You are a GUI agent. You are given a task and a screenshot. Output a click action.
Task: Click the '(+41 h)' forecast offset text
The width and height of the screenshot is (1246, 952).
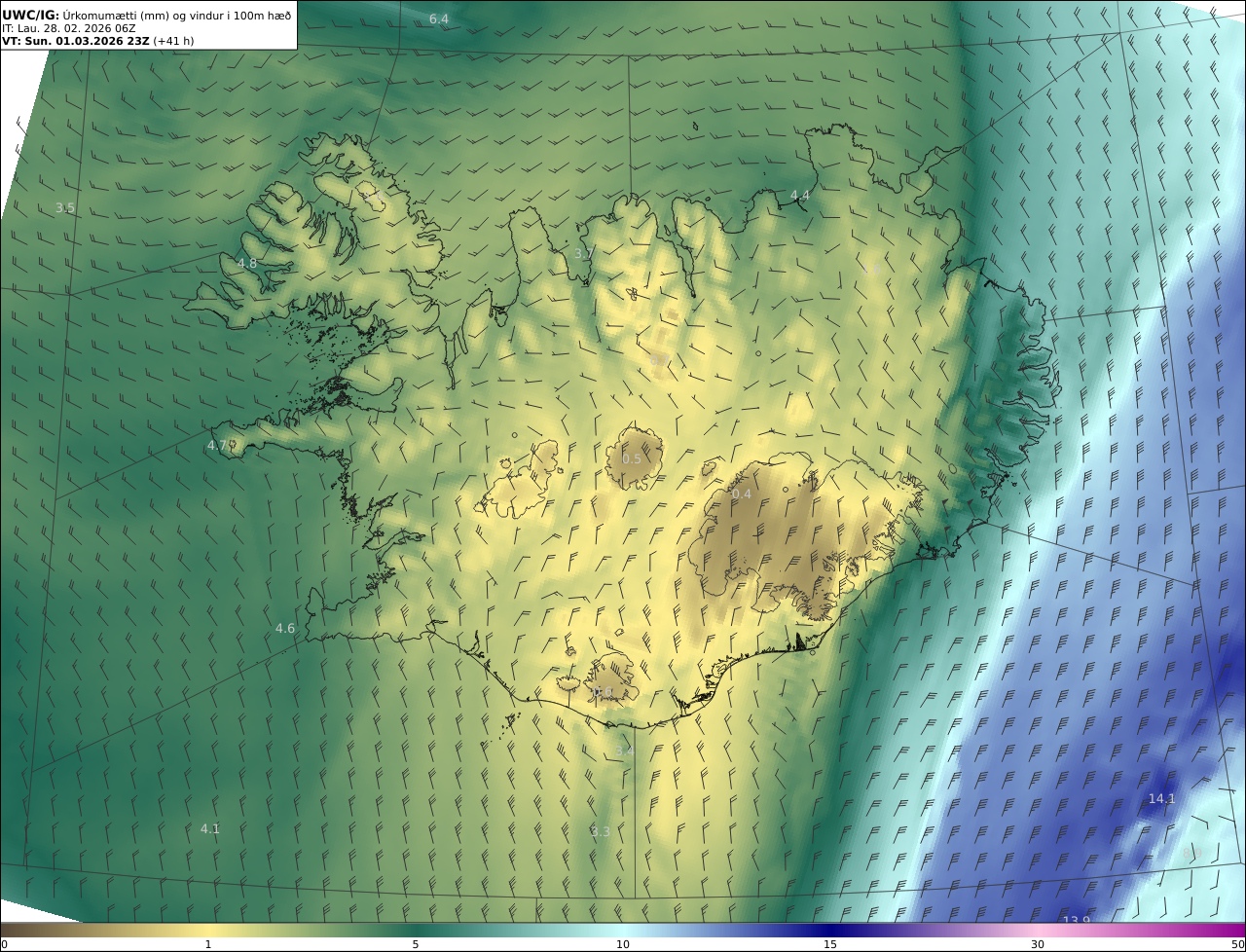173,42
